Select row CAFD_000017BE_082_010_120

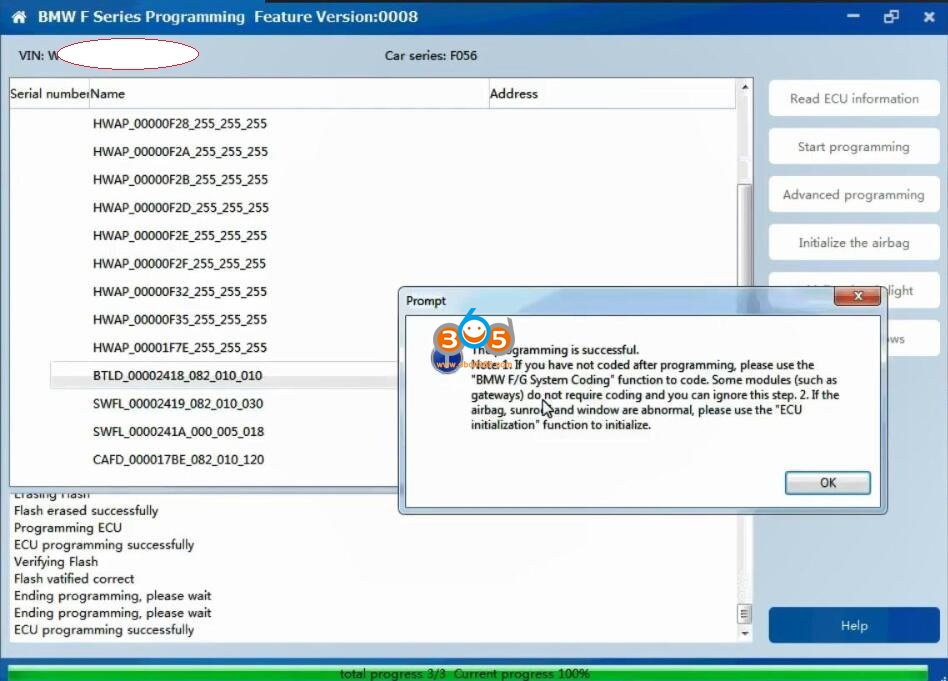click(178, 460)
